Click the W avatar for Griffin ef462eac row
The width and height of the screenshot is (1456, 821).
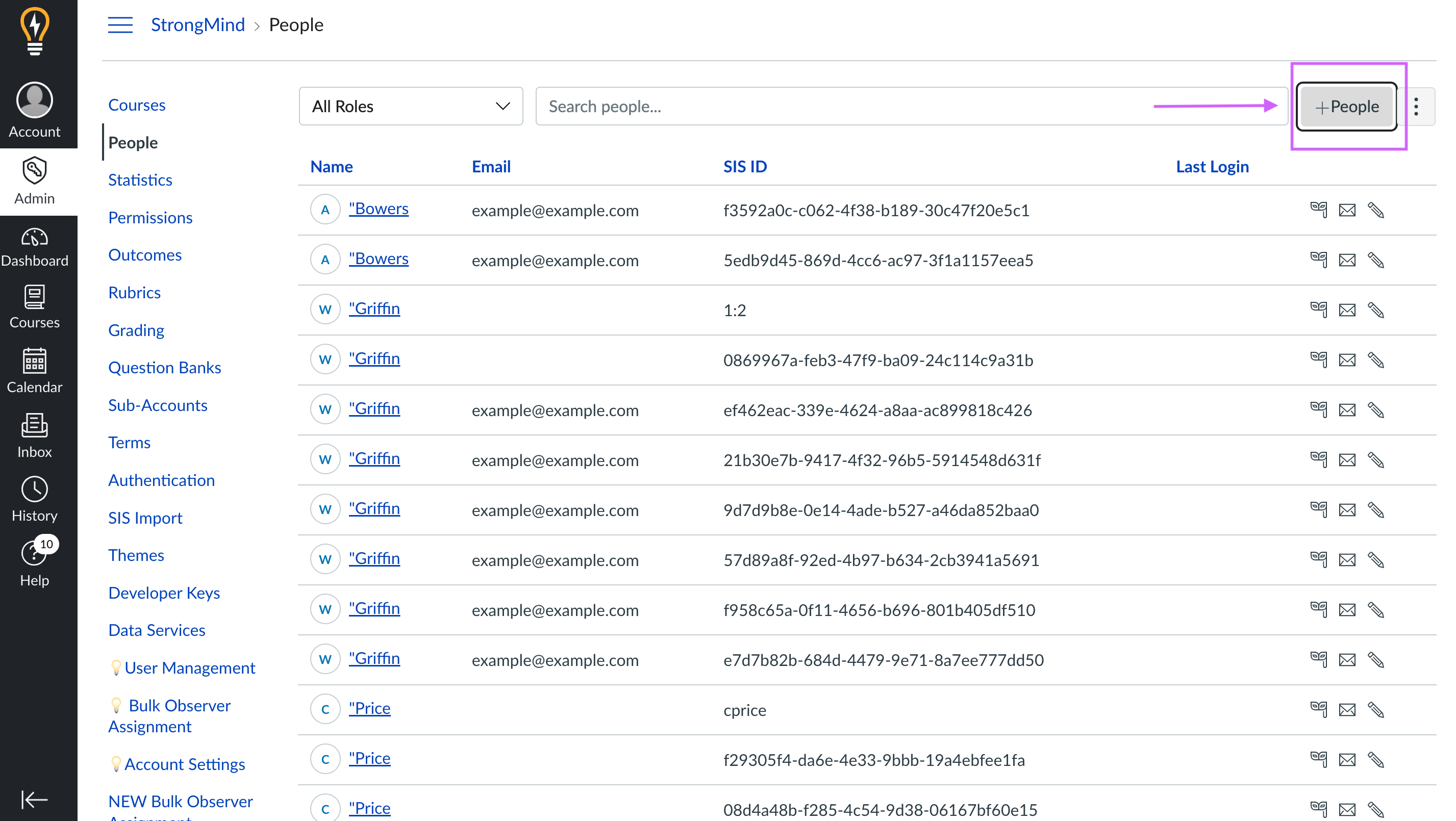click(325, 409)
